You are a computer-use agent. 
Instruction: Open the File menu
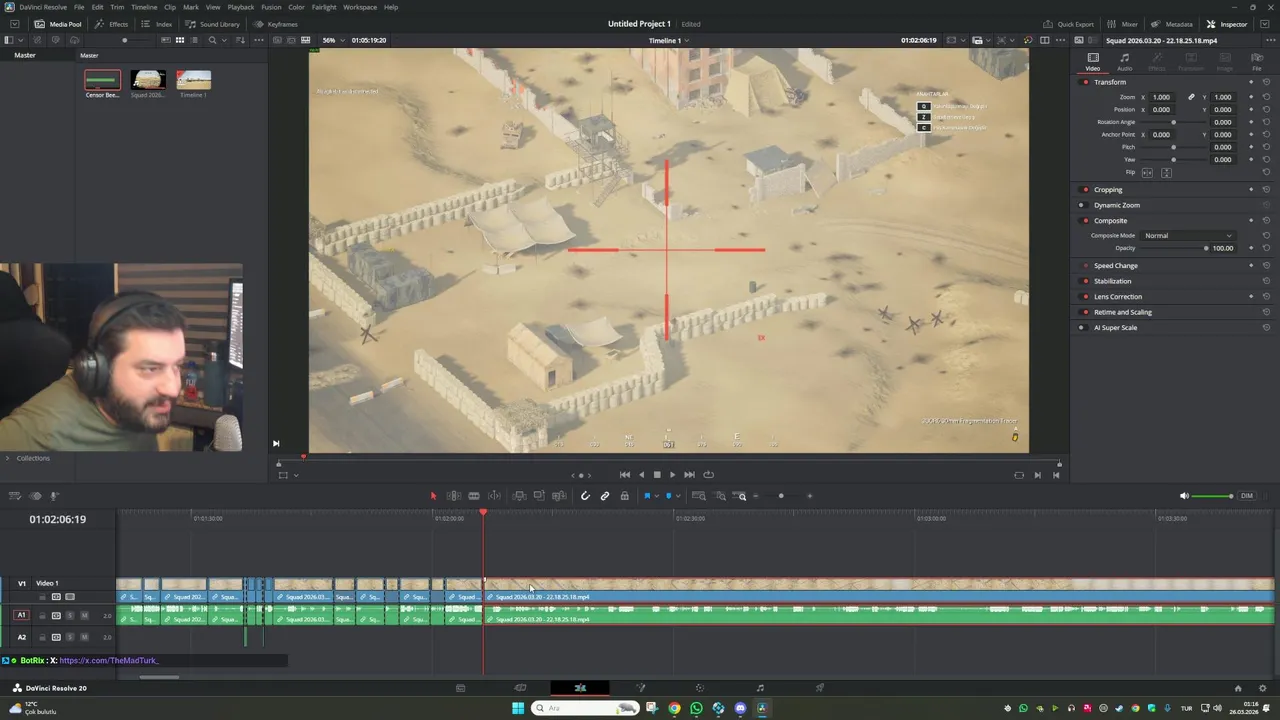pyautogui.click(x=79, y=7)
